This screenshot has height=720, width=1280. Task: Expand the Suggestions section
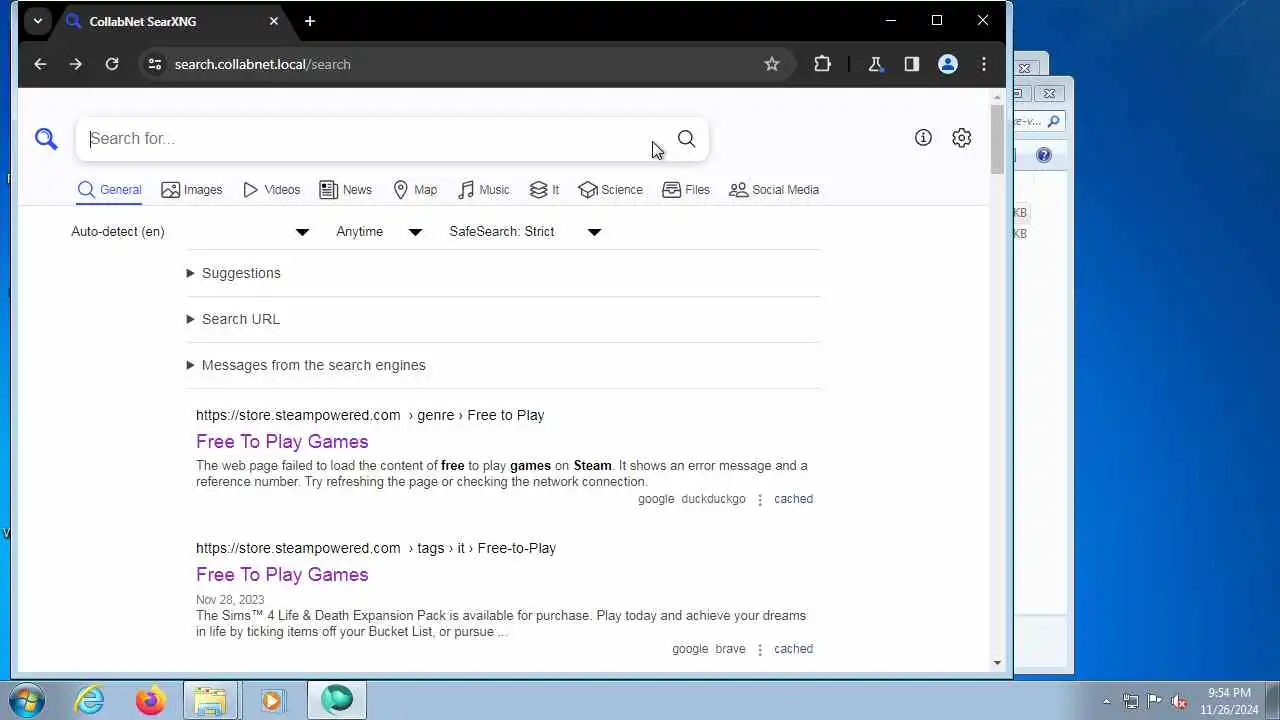tap(233, 273)
